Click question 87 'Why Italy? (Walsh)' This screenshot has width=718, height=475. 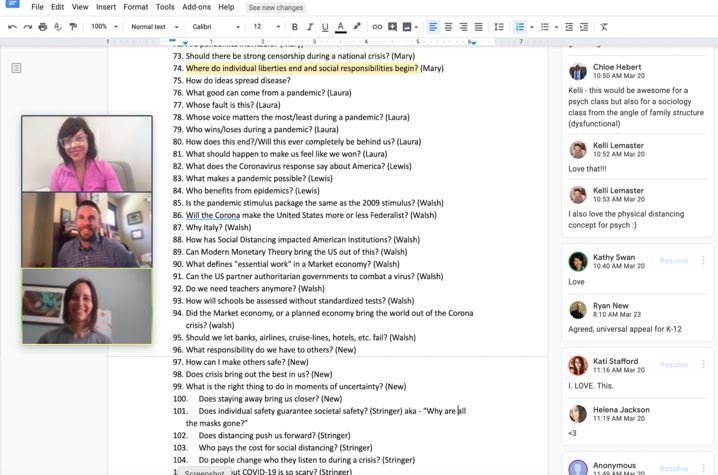pyautogui.click(x=218, y=228)
